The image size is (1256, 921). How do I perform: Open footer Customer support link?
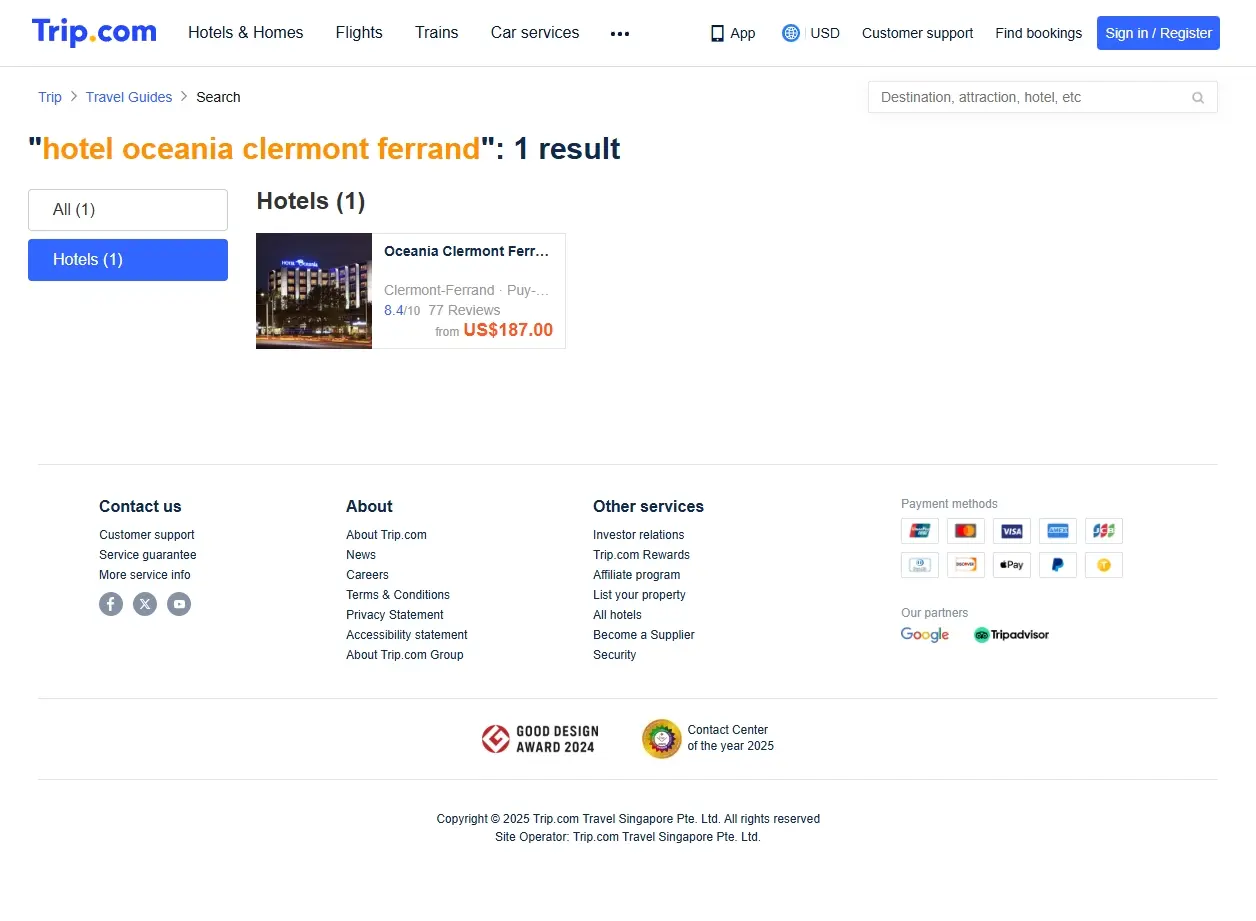pyautogui.click(x=147, y=535)
